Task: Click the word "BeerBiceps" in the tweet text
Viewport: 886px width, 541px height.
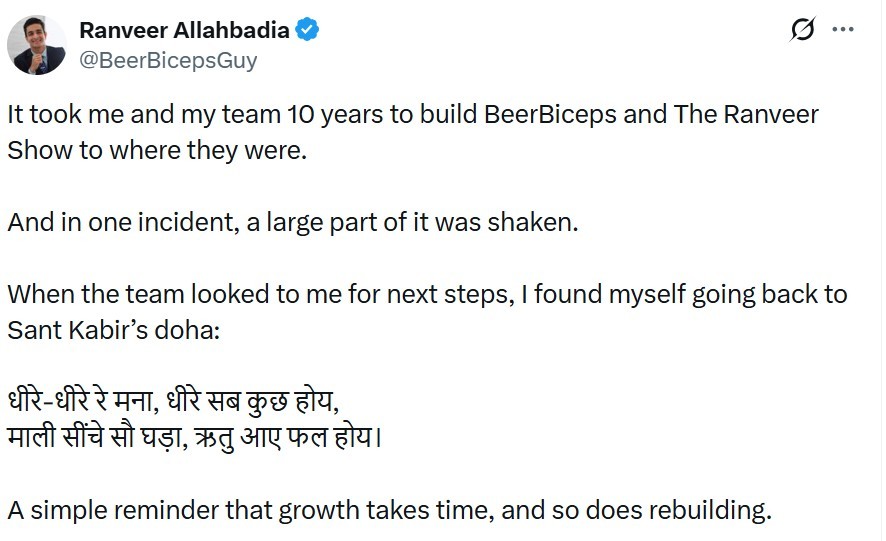Action: 549,114
